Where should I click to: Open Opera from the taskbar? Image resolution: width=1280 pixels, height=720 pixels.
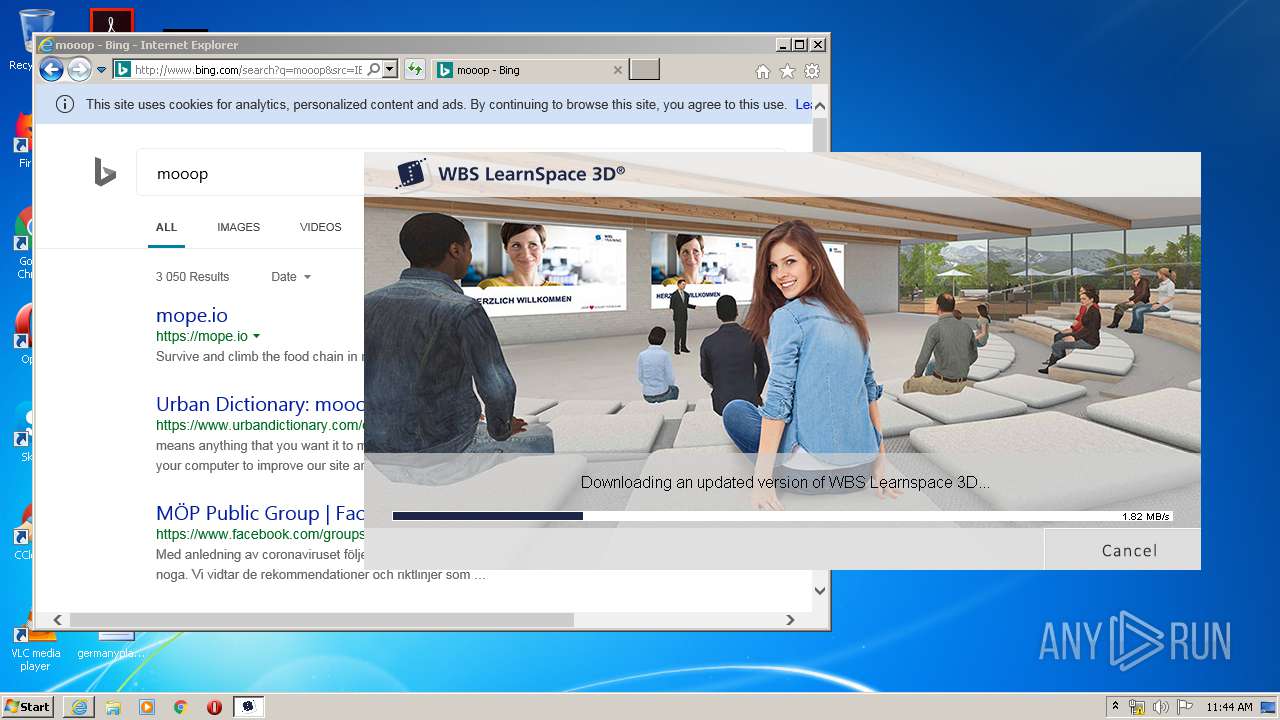click(214, 707)
